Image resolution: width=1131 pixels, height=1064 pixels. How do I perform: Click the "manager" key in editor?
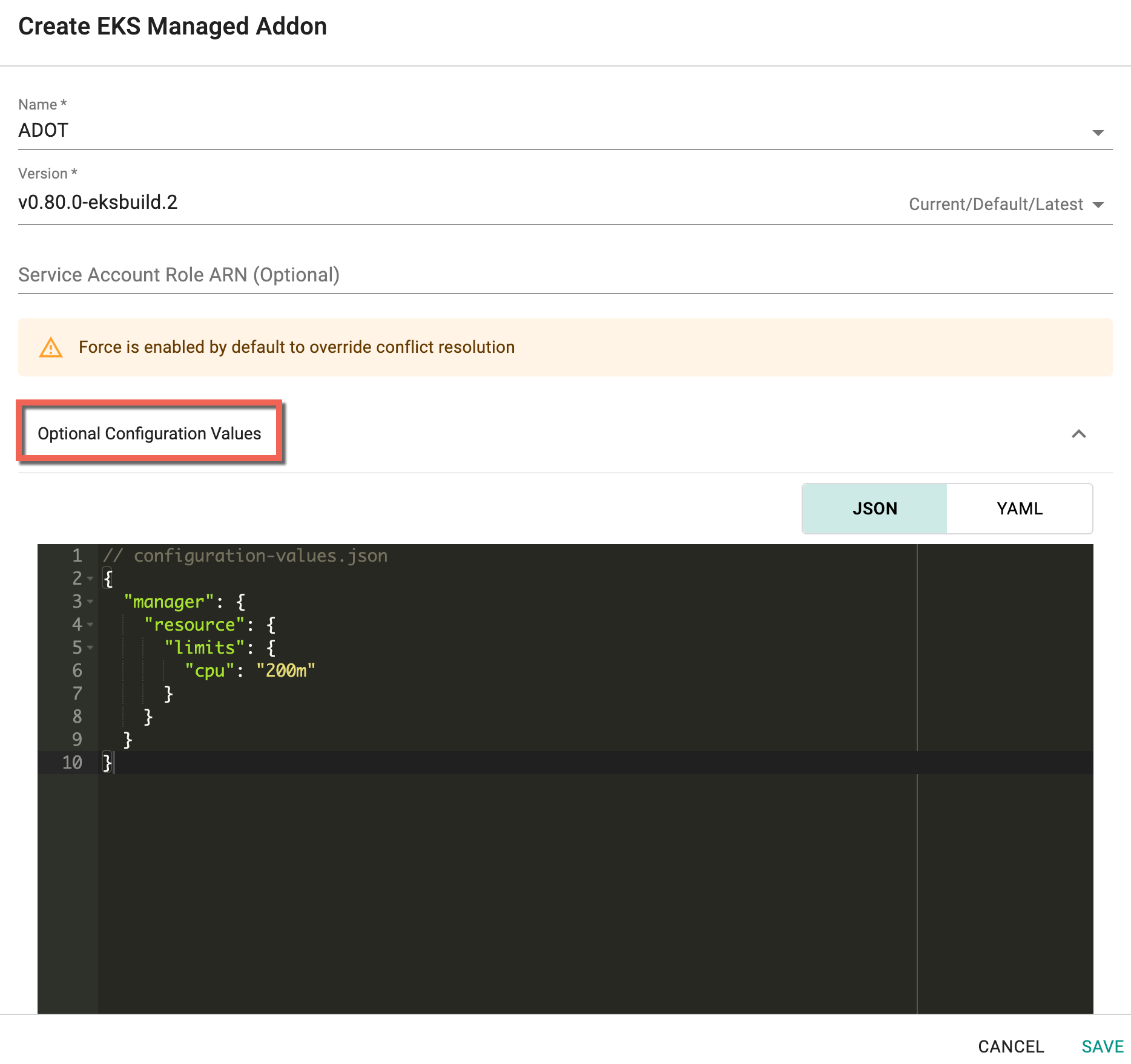169,602
